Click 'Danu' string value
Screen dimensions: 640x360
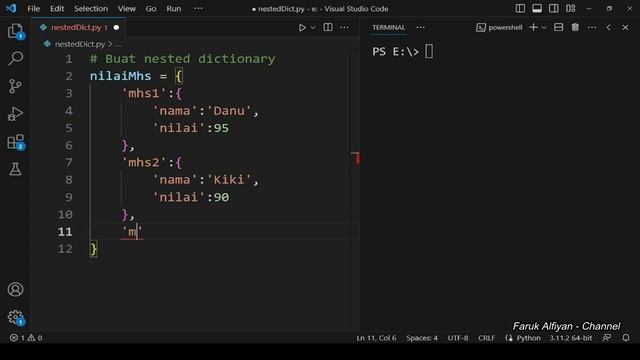(229, 111)
